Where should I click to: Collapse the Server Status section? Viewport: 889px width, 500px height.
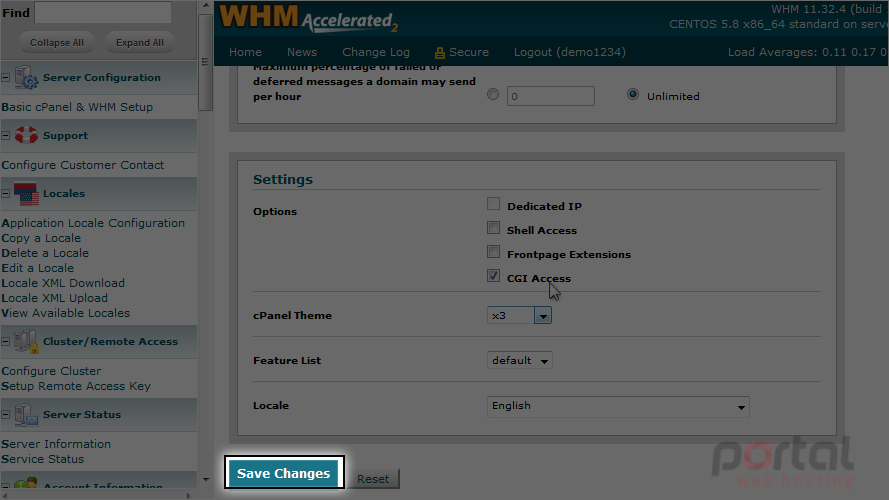[x=6, y=414]
